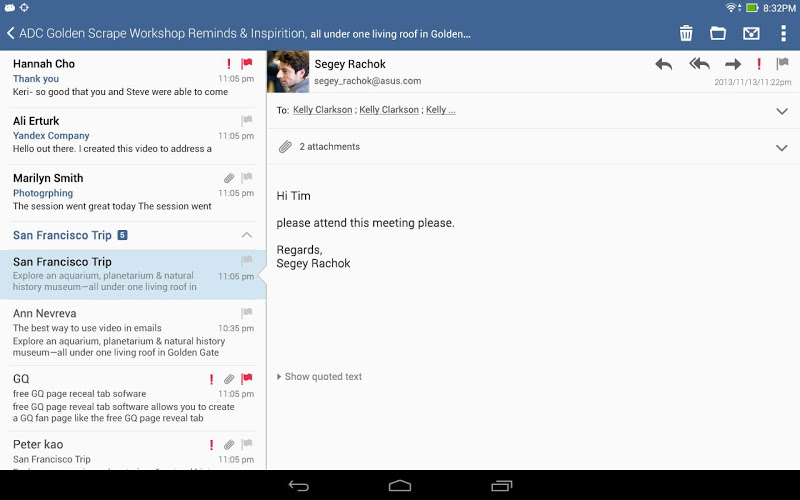The width and height of the screenshot is (800, 500).
Task: Tap the Wi-Fi status icon
Action: (733, 8)
